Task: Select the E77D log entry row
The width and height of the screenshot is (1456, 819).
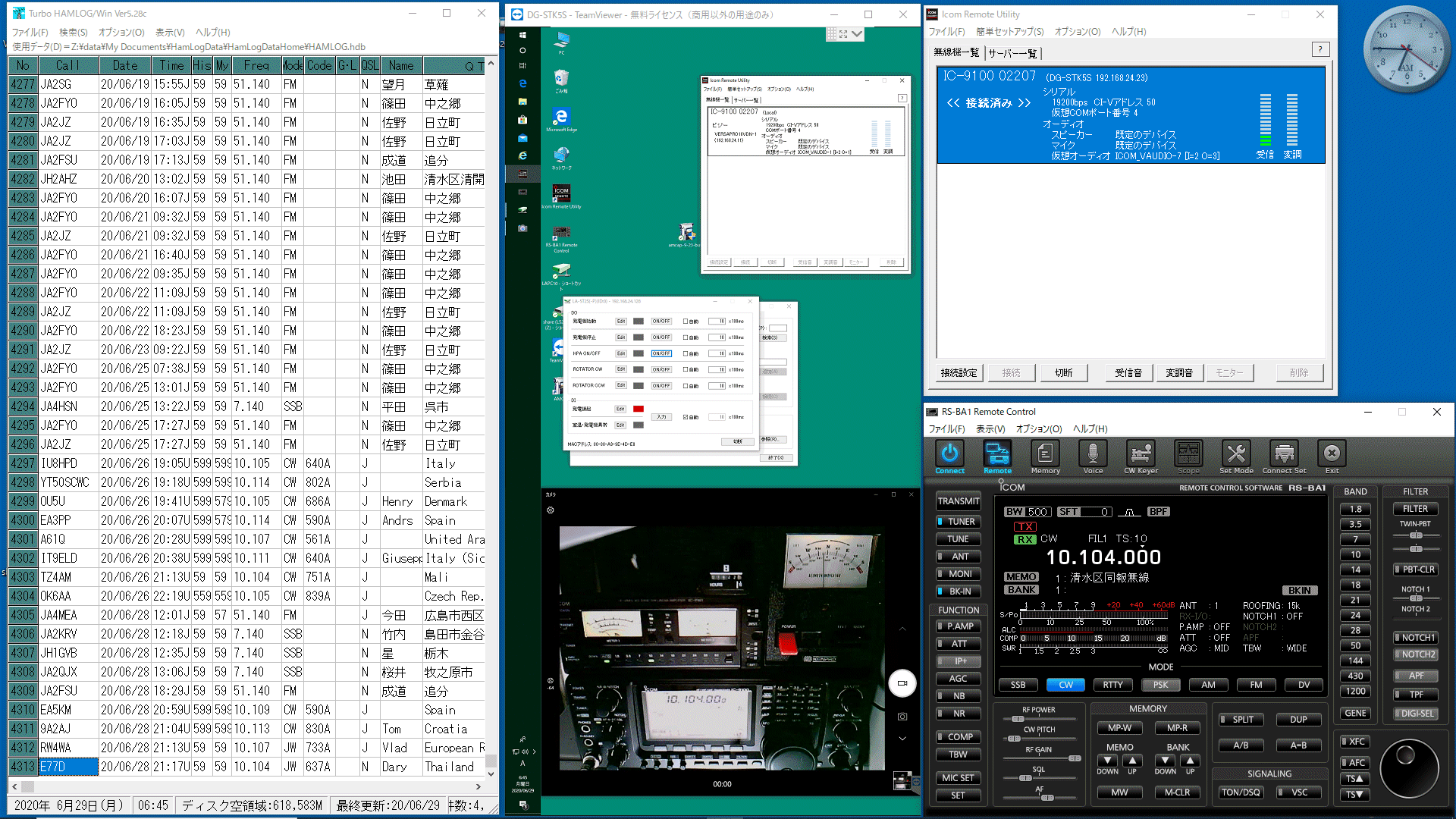Action: [x=68, y=767]
